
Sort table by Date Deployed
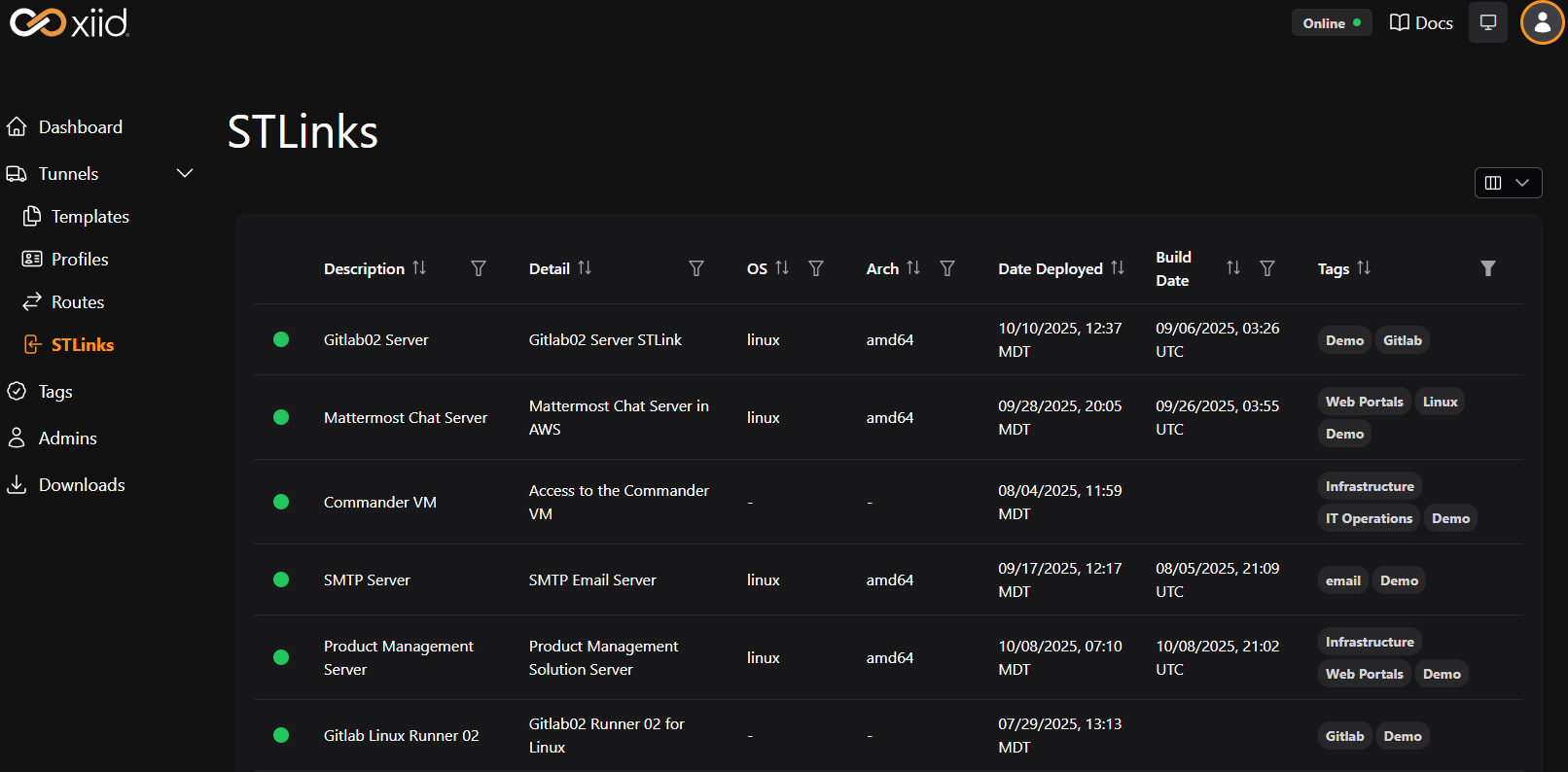coord(1118,268)
